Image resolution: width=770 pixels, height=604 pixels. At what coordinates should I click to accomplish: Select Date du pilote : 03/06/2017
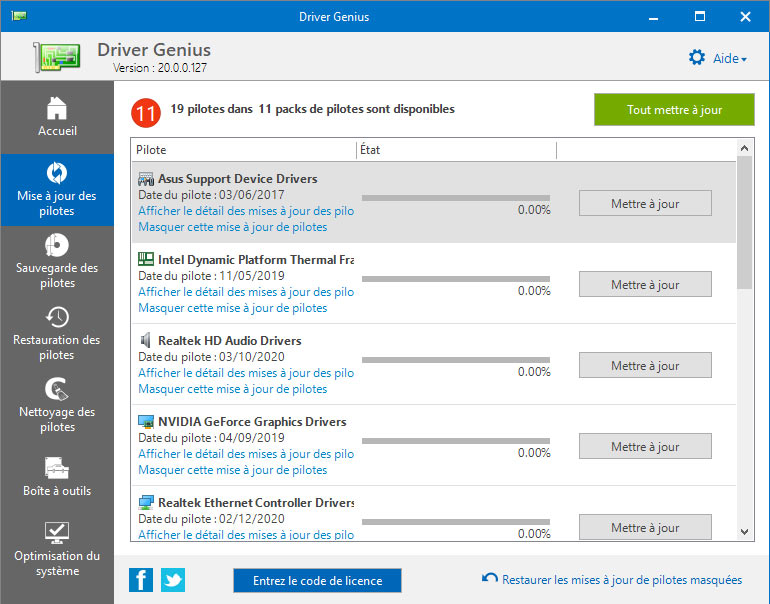tap(211, 194)
